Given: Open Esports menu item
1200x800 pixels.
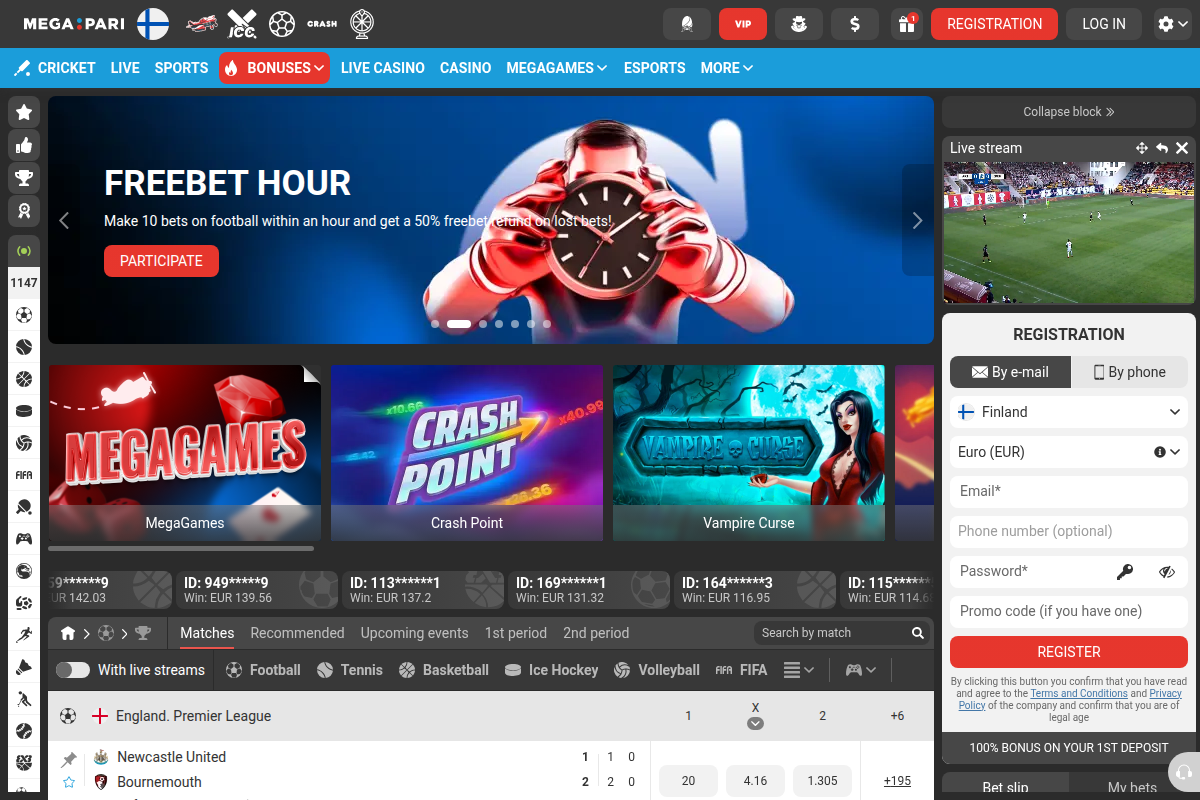Looking at the screenshot, I should tap(655, 68).
